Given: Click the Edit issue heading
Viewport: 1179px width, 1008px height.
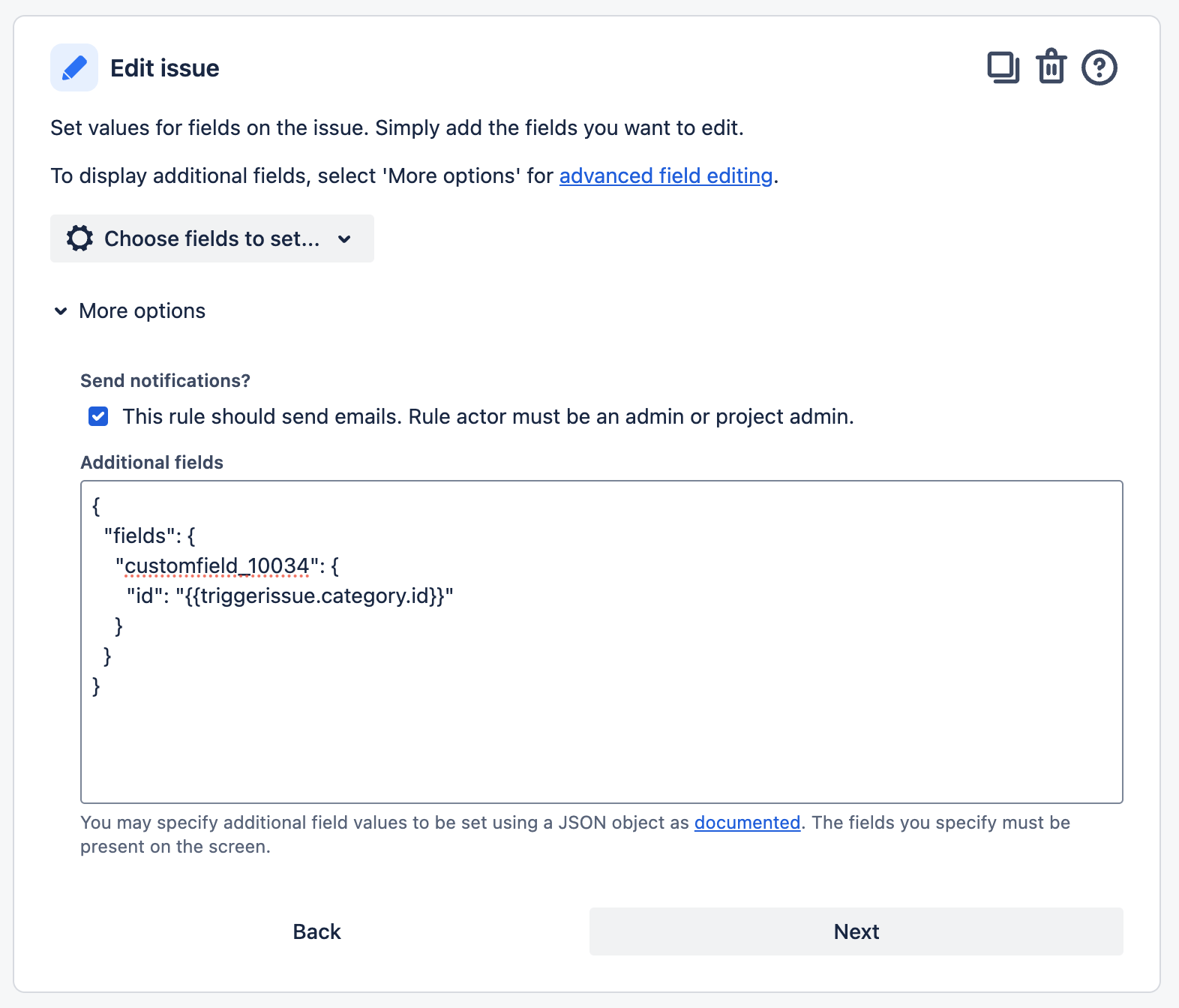Looking at the screenshot, I should (x=164, y=68).
